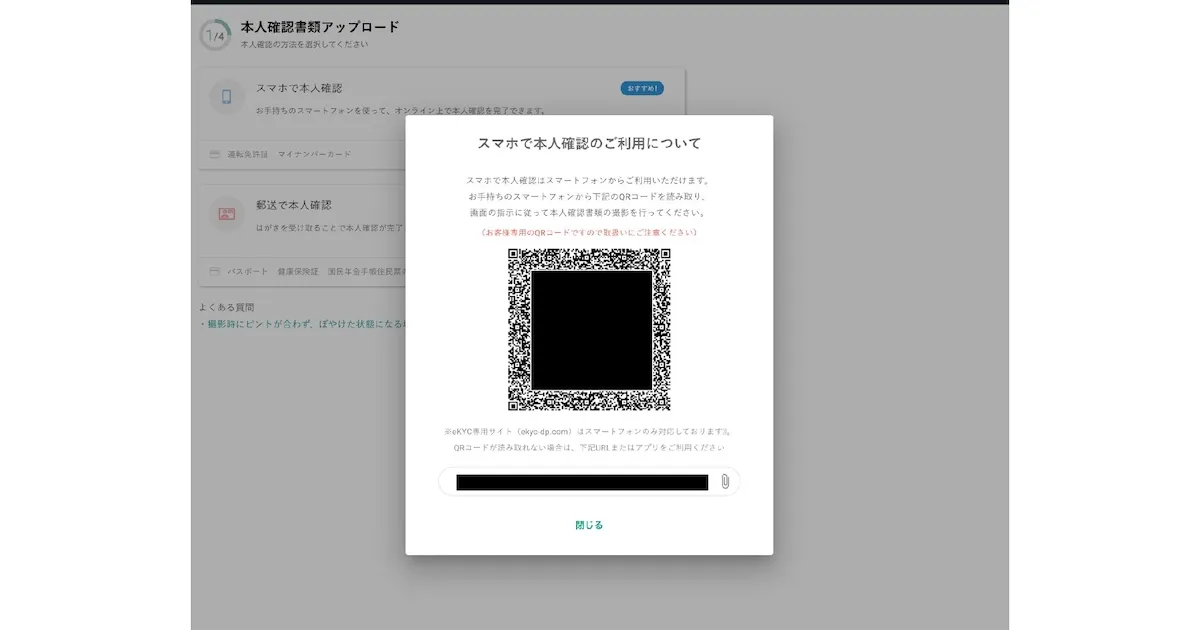Click the card icon next to パスポート
The image size is (1200, 630).
(213, 270)
